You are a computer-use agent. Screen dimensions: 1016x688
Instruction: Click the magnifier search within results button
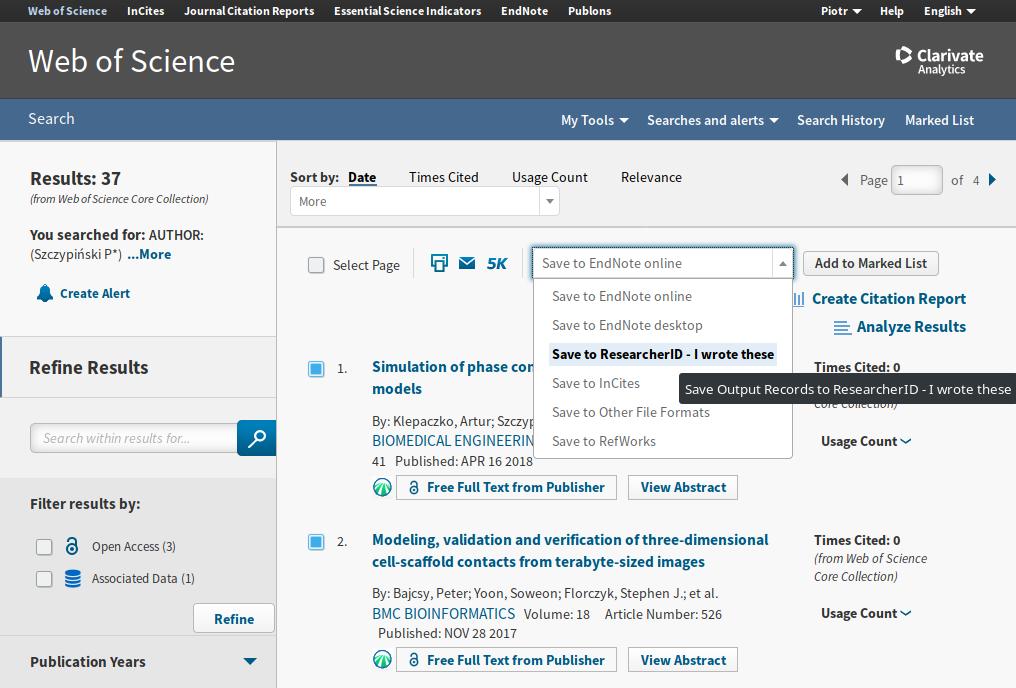[x=257, y=438]
